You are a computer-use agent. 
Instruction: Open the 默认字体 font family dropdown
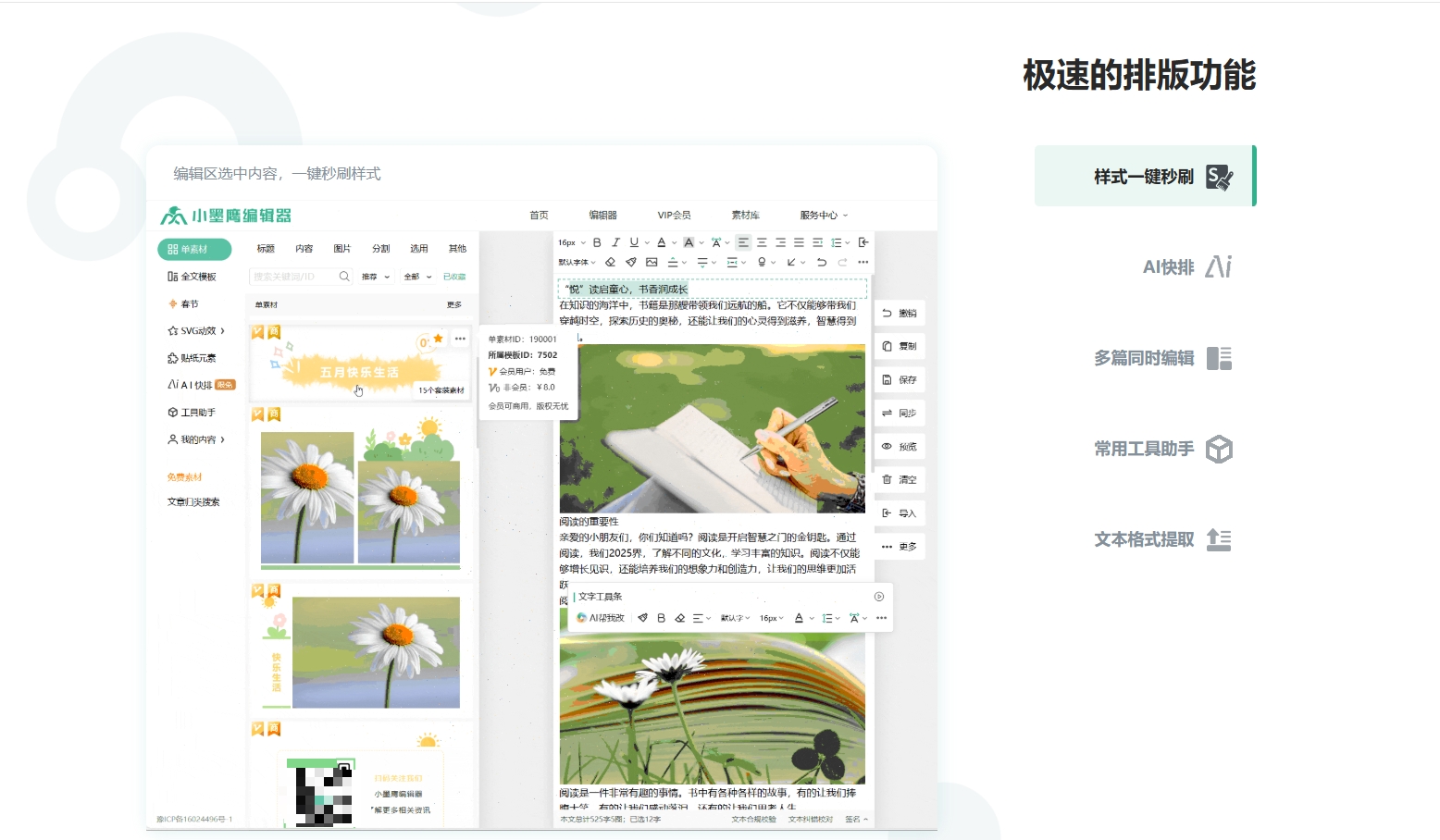point(577,262)
